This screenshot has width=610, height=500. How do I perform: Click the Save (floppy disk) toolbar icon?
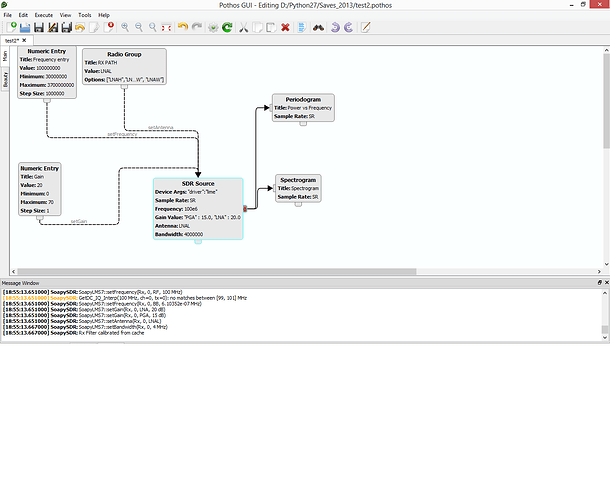[37, 27]
